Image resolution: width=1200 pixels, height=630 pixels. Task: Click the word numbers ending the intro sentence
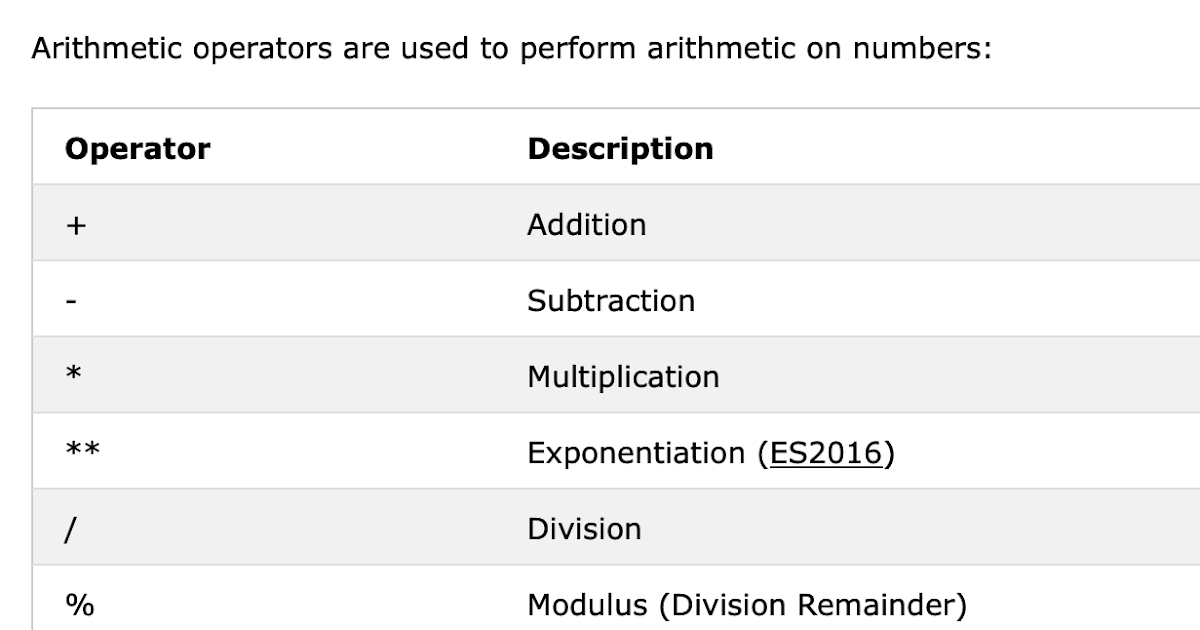coord(919,48)
